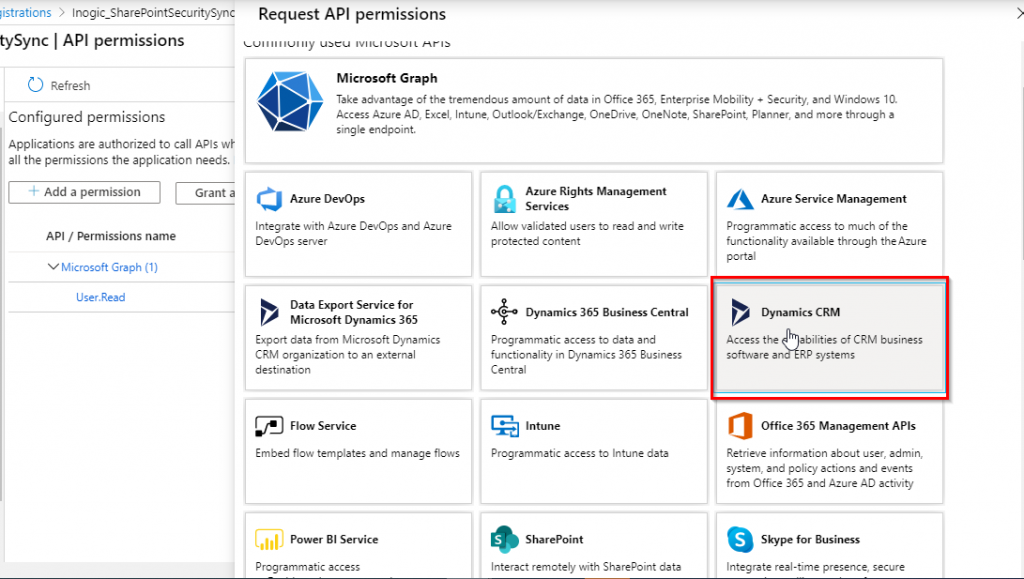Click the Add a permission button
Screen dimensions: 1024x579
pos(84,191)
